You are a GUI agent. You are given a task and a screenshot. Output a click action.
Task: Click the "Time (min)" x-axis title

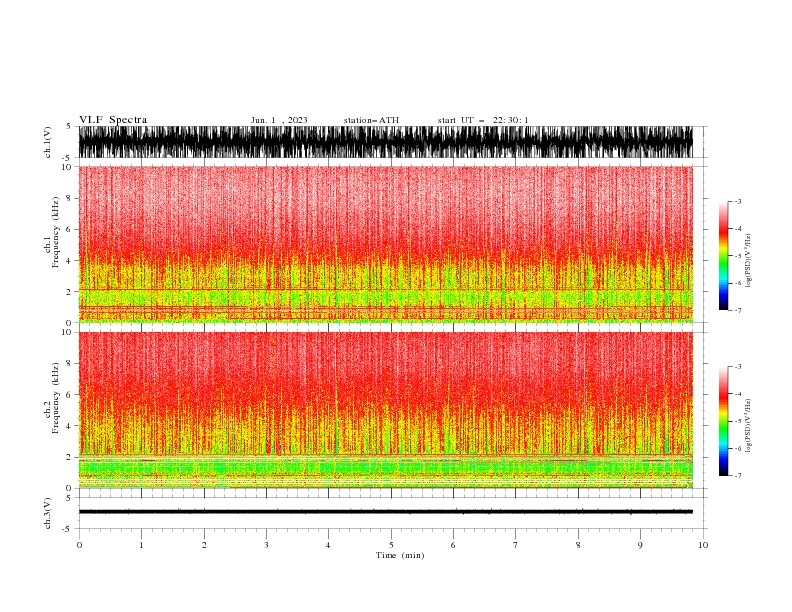pos(400,555)
